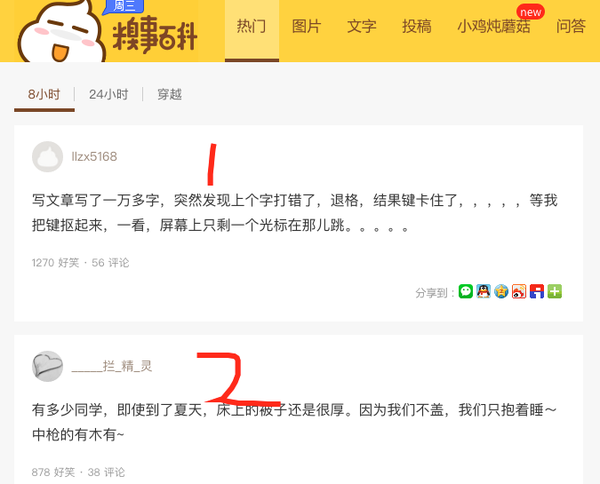Switch to the 热门 tab
Image resolution: width=600 pixels, height=484 pixels.
(251, 27)
